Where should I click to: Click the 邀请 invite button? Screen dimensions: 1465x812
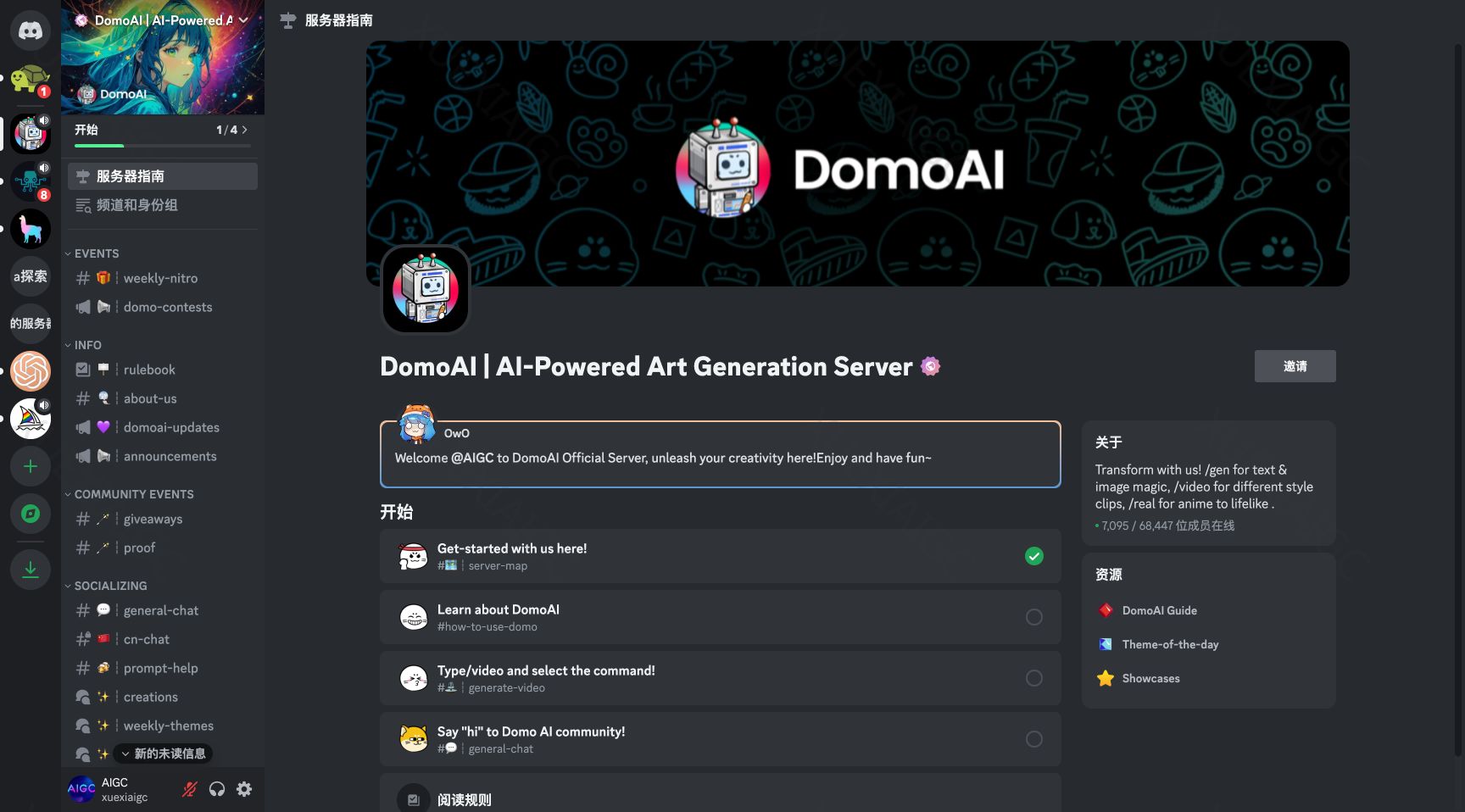coord(1295,366)
